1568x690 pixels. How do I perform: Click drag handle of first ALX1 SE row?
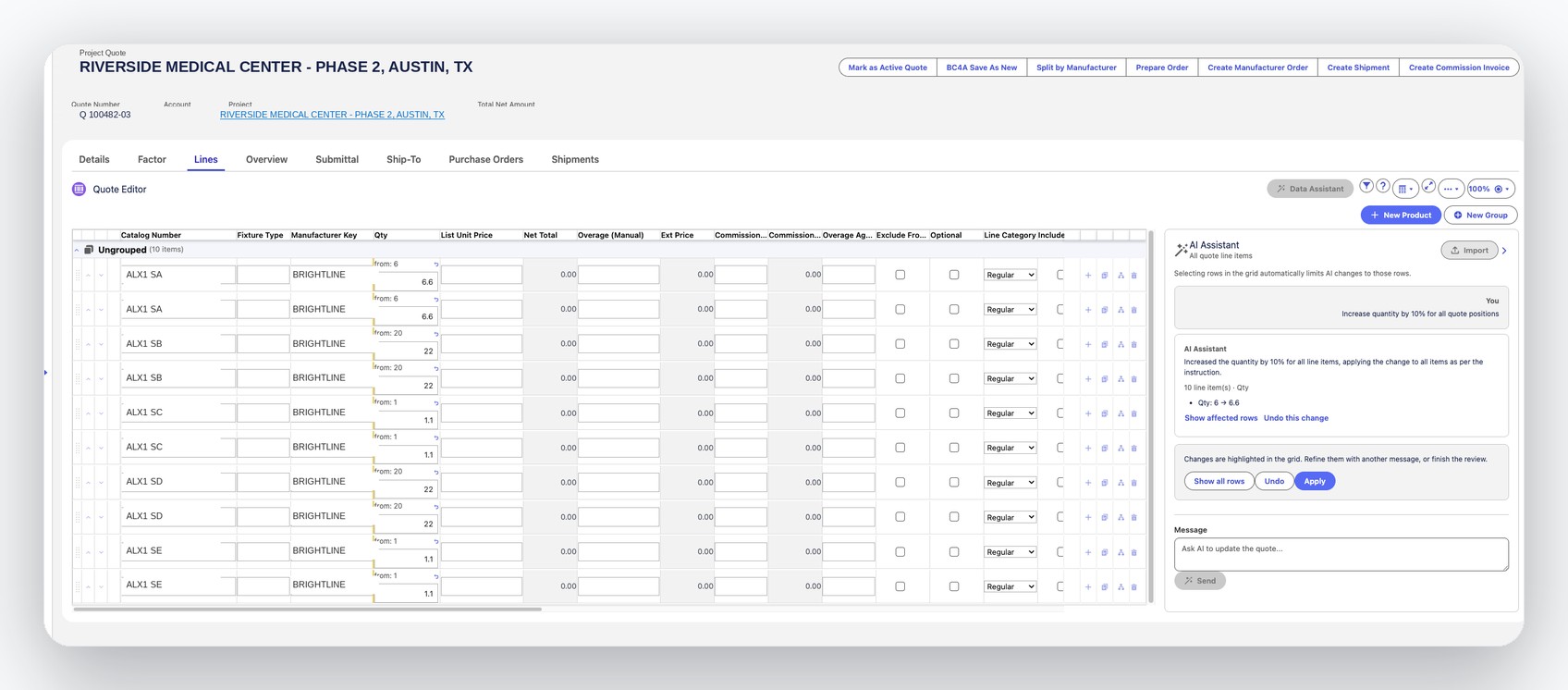coord(78,551)
